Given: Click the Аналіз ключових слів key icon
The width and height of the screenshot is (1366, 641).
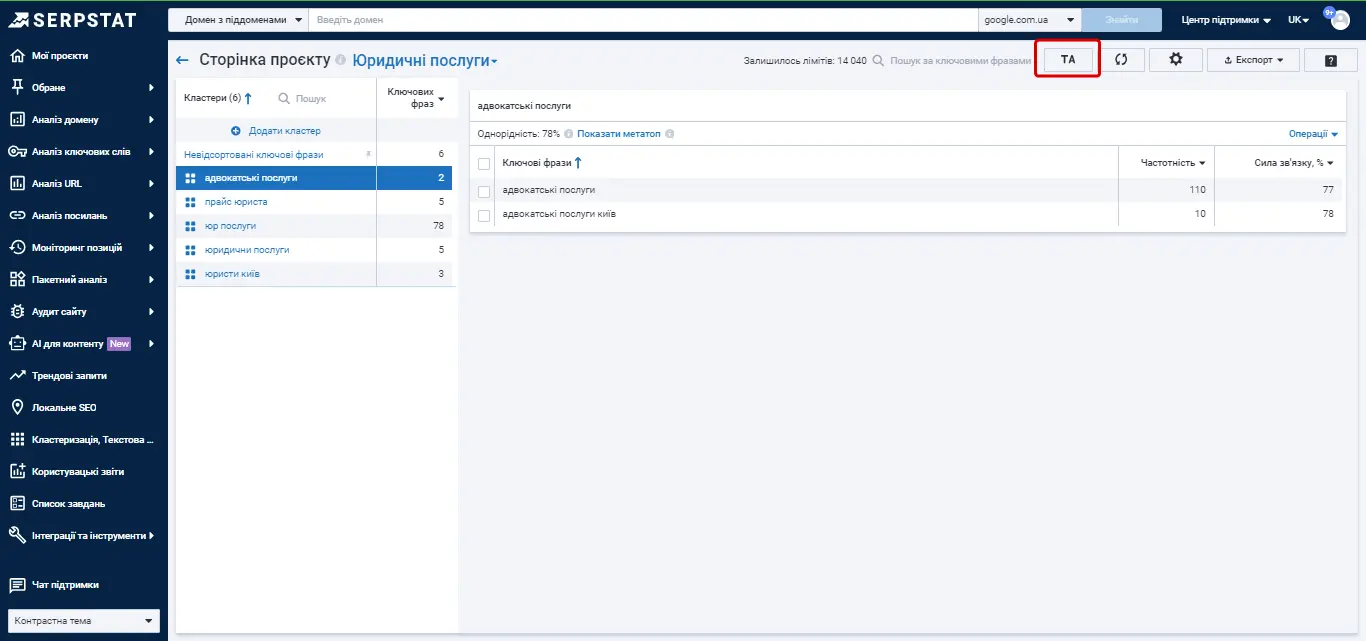Looking at the screenshot, I should point(17,152).
